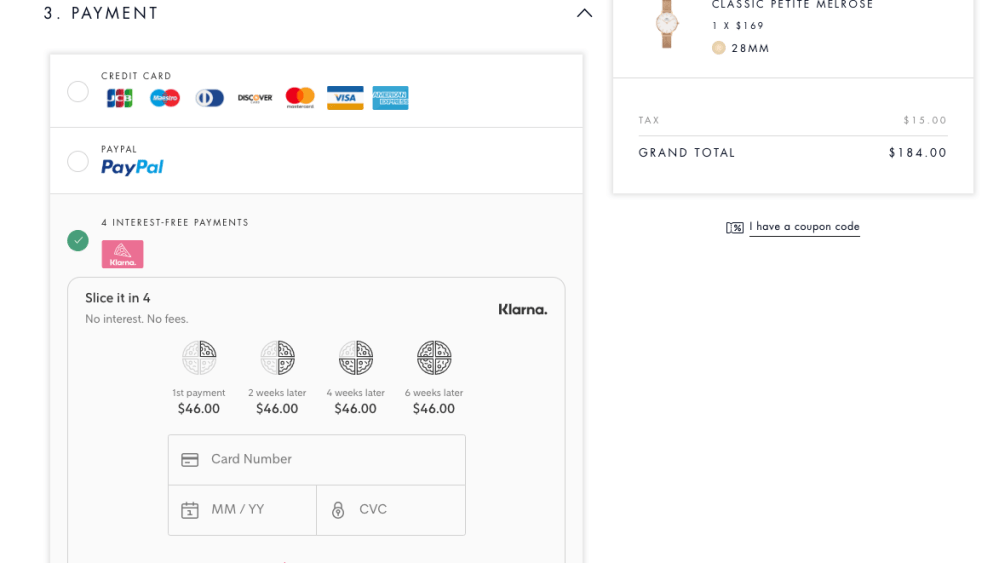Click the padlock icon in CVC field
The width and height of the screenshot is (999, 563).
click(x=338, y=510)
